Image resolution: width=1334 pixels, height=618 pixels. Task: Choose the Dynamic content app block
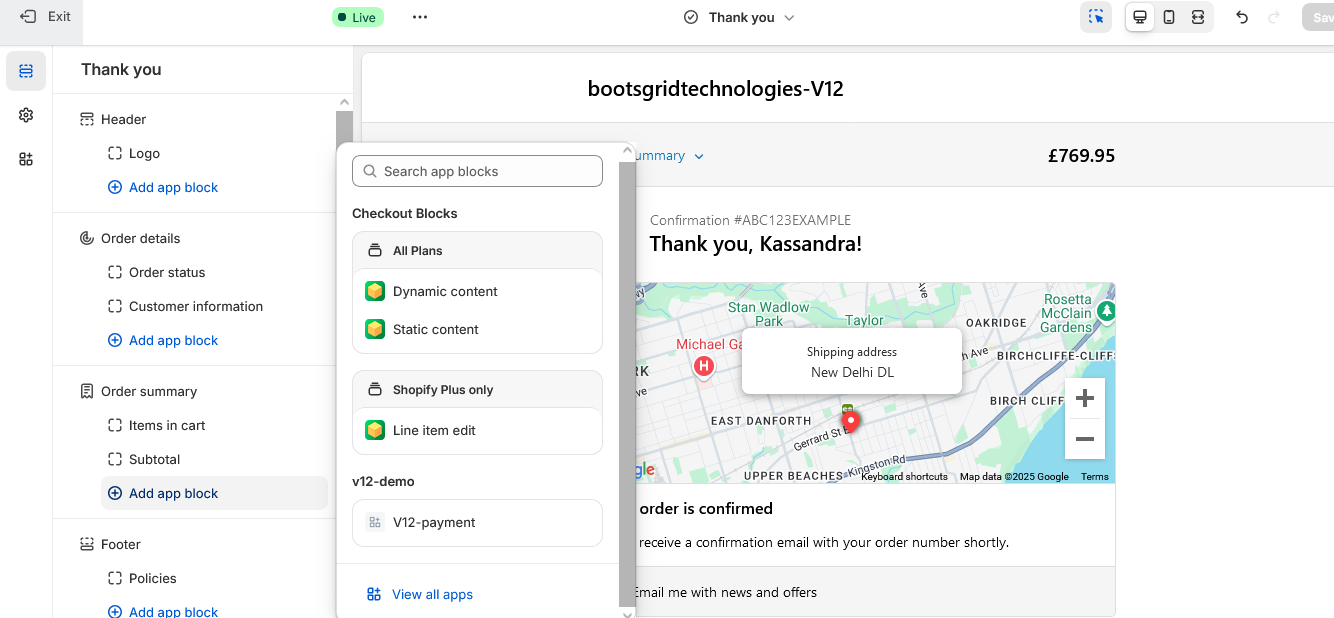477,291
